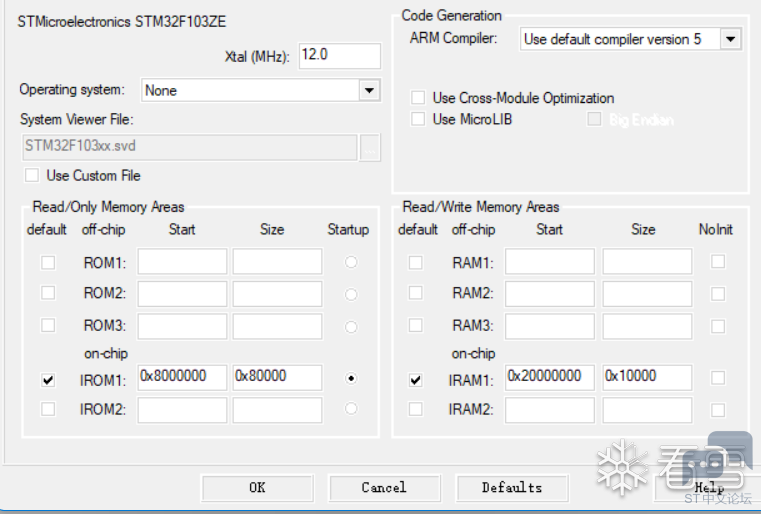Click the IROM2 Size field
Screen dimensions: 761x514
pyautogui.click(x=277, y=410)
